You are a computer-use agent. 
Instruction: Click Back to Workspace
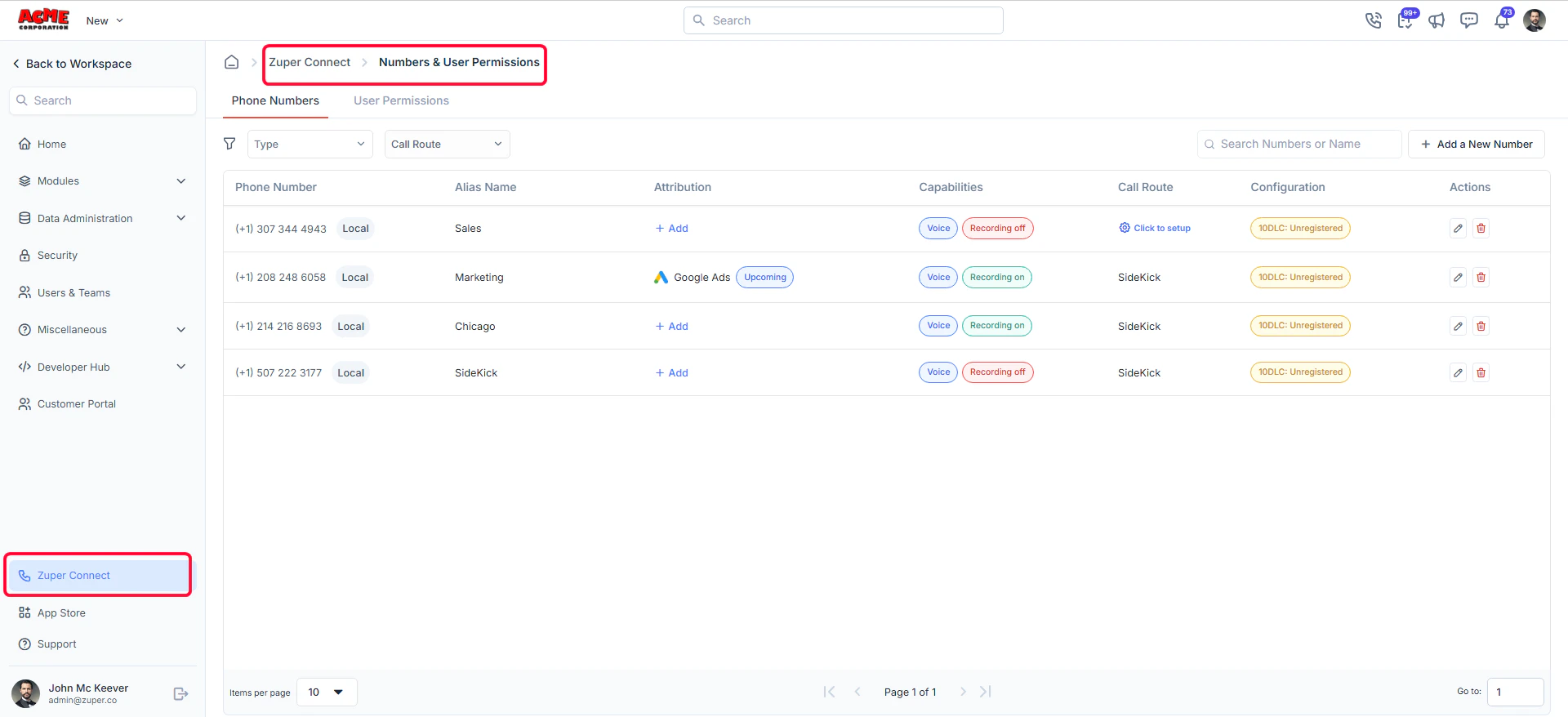tap(72, 64)
